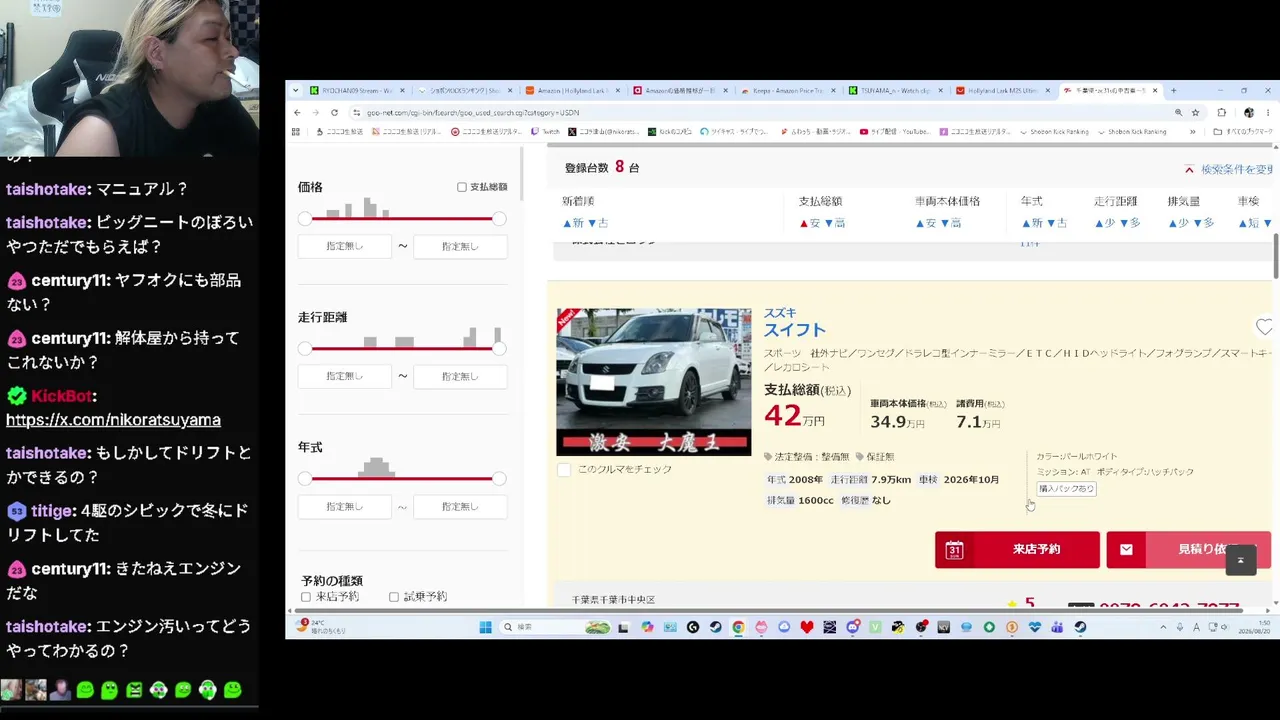Screen dimensions: 1280x720
Task: Tick the このクルマをチェック checkbox
Action: (x=564, y=469)
